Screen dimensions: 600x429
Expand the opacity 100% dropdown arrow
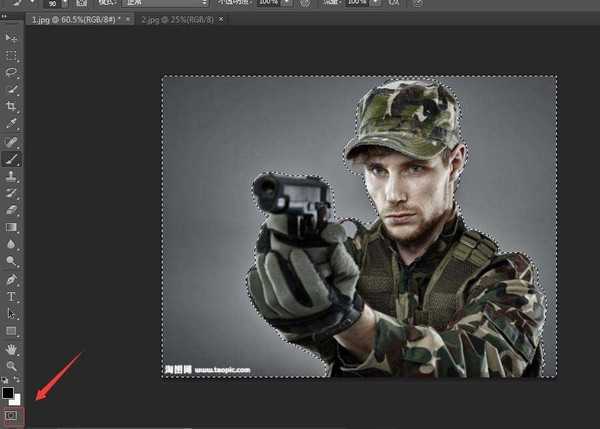286,3
